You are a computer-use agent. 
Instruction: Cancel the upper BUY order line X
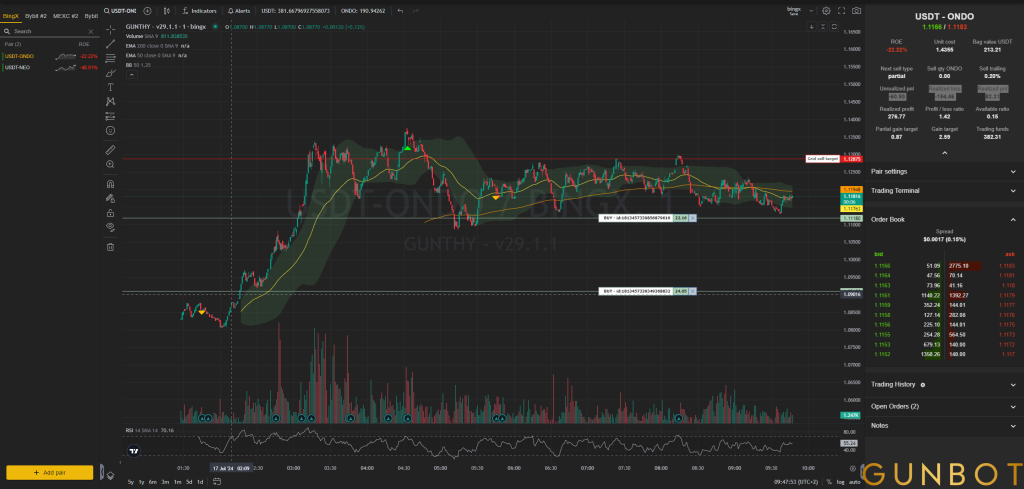[693, 219]
